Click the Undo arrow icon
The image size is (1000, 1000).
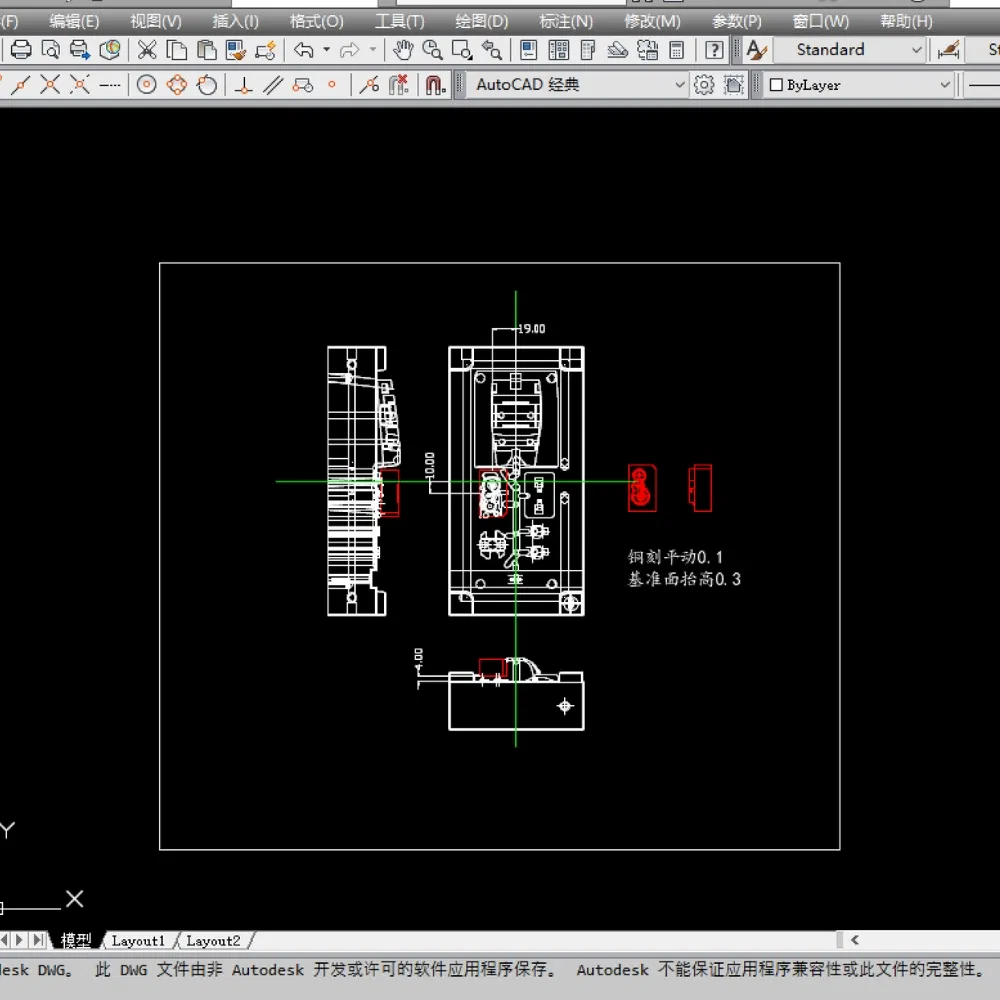tap(303, 49)
